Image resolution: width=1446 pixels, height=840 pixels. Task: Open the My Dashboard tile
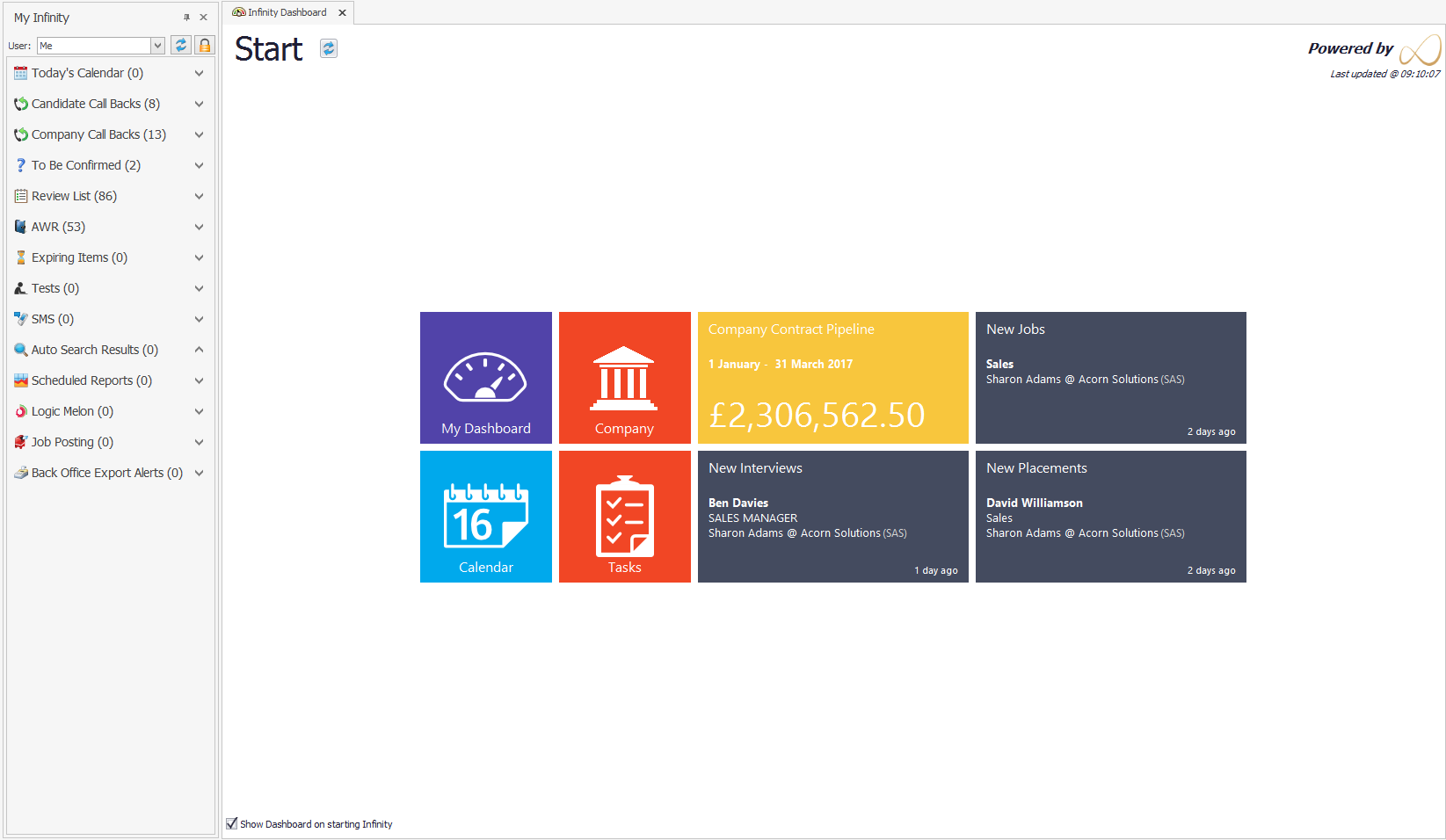click(x=486, y=378)
